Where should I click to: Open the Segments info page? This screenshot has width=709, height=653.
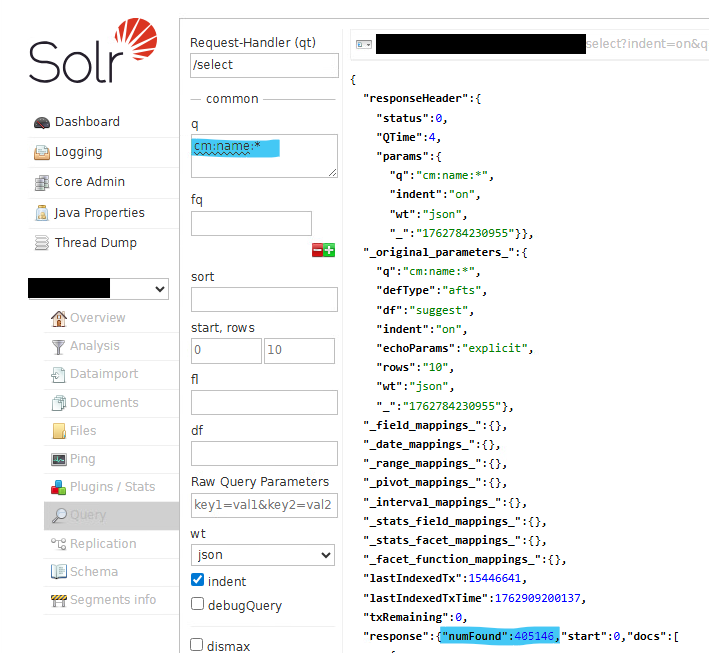coord(112,600)
